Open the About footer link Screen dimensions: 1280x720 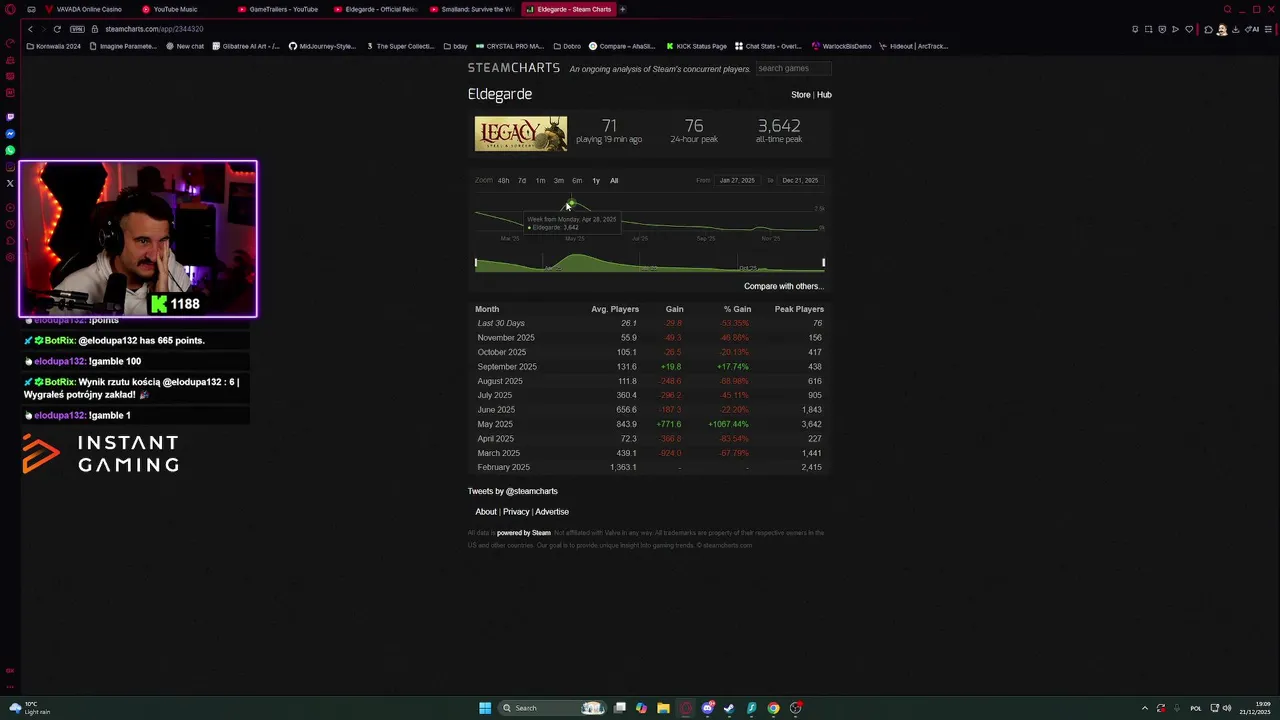click(x=486, y=512)
